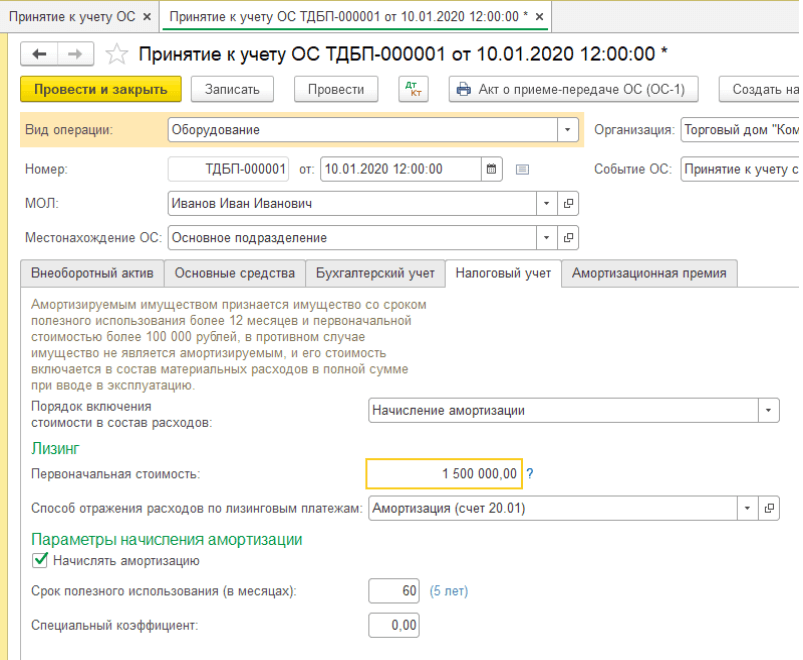Image resolution: width=803 pixels, height=660 pixels.
Task: Open the lease expense method item card
Action: click(769, 508)
